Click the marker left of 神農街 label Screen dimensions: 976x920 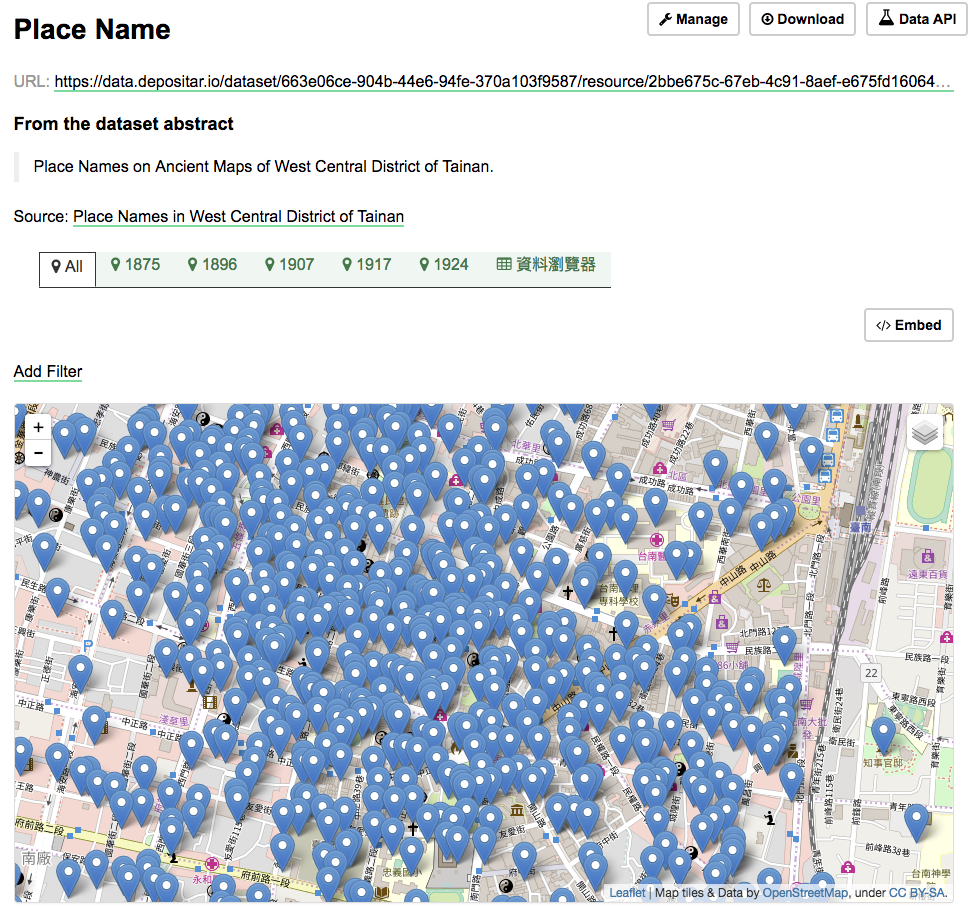(x=39, y=506)
